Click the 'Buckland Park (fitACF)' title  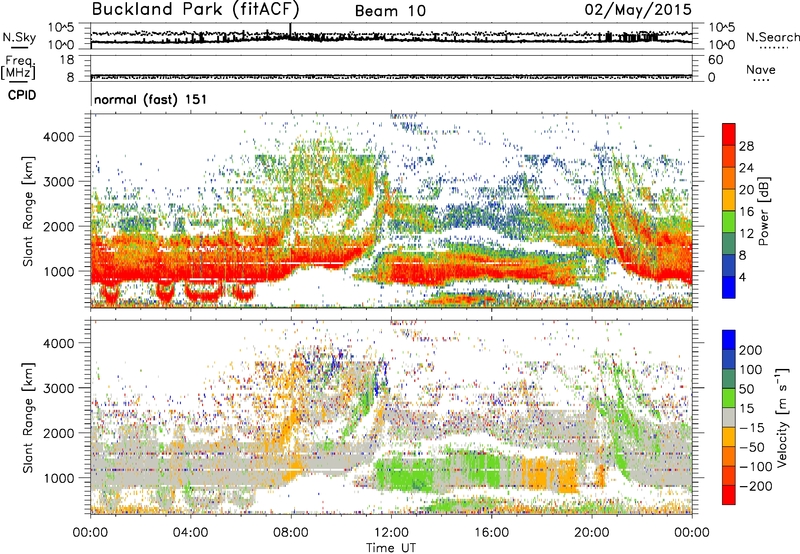pos(195,9)
